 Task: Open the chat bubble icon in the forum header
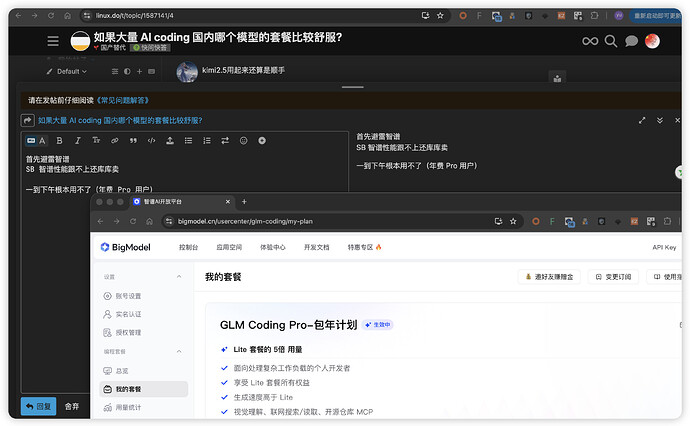(631, 41)
